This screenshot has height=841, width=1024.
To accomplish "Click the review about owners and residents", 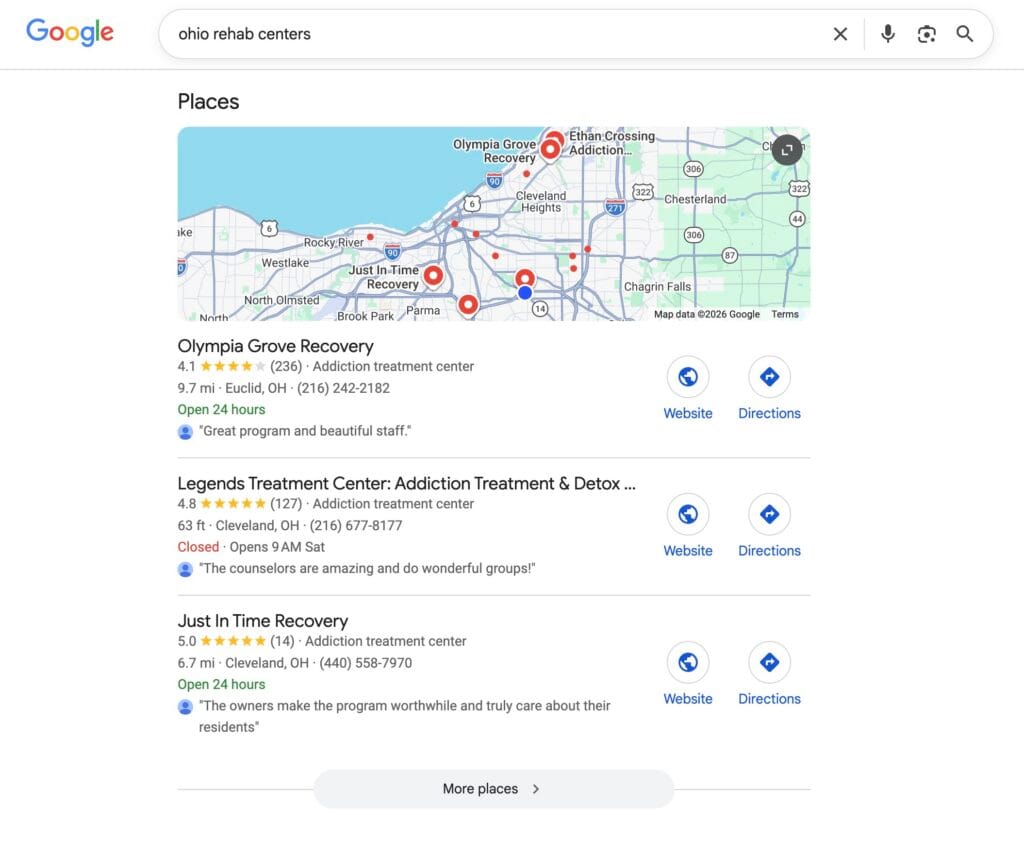I will click(x=405, y=716).
